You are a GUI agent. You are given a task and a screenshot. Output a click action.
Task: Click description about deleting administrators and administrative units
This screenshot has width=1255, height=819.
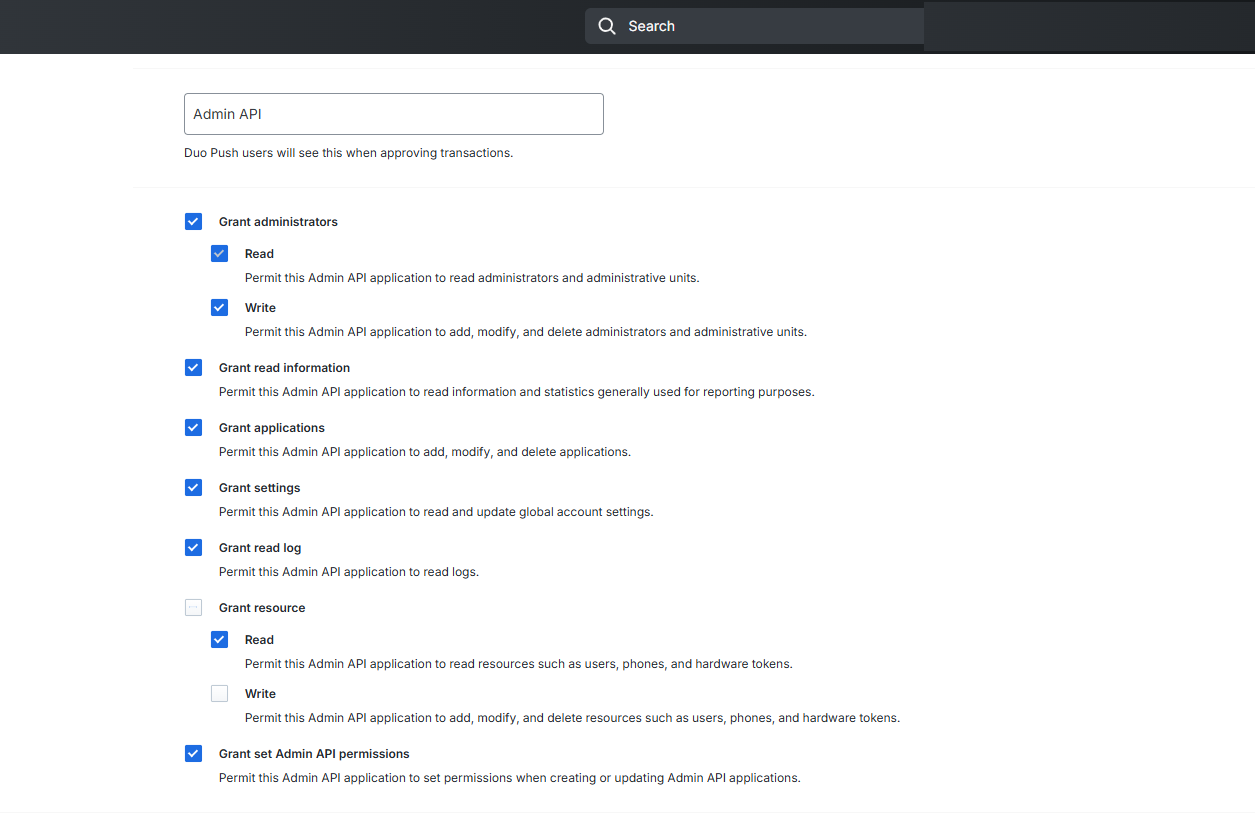click(526, 332)
